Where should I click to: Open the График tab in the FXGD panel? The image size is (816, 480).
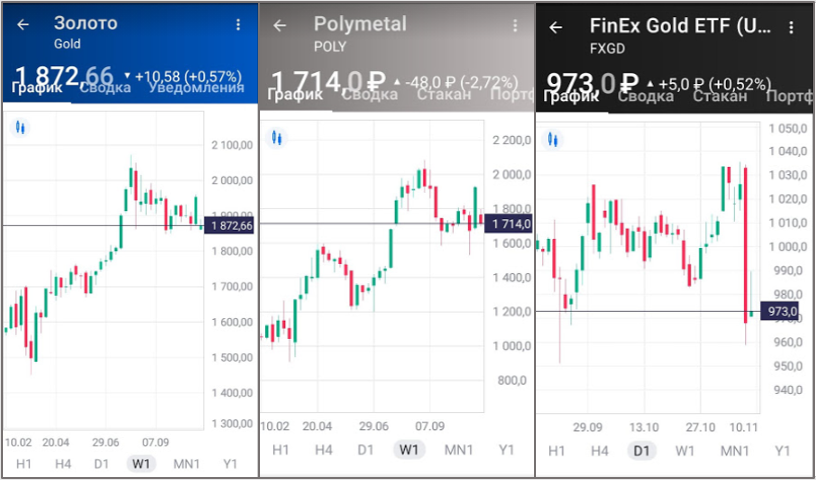(x=571, y=96)
